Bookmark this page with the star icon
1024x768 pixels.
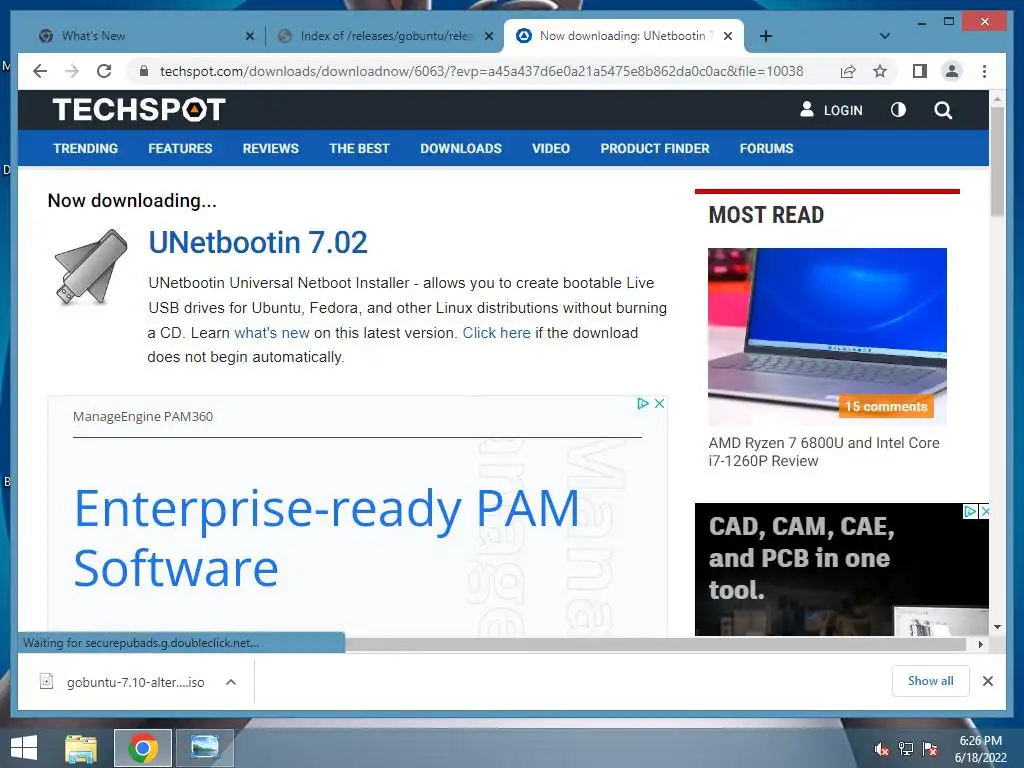pos(880,71)
